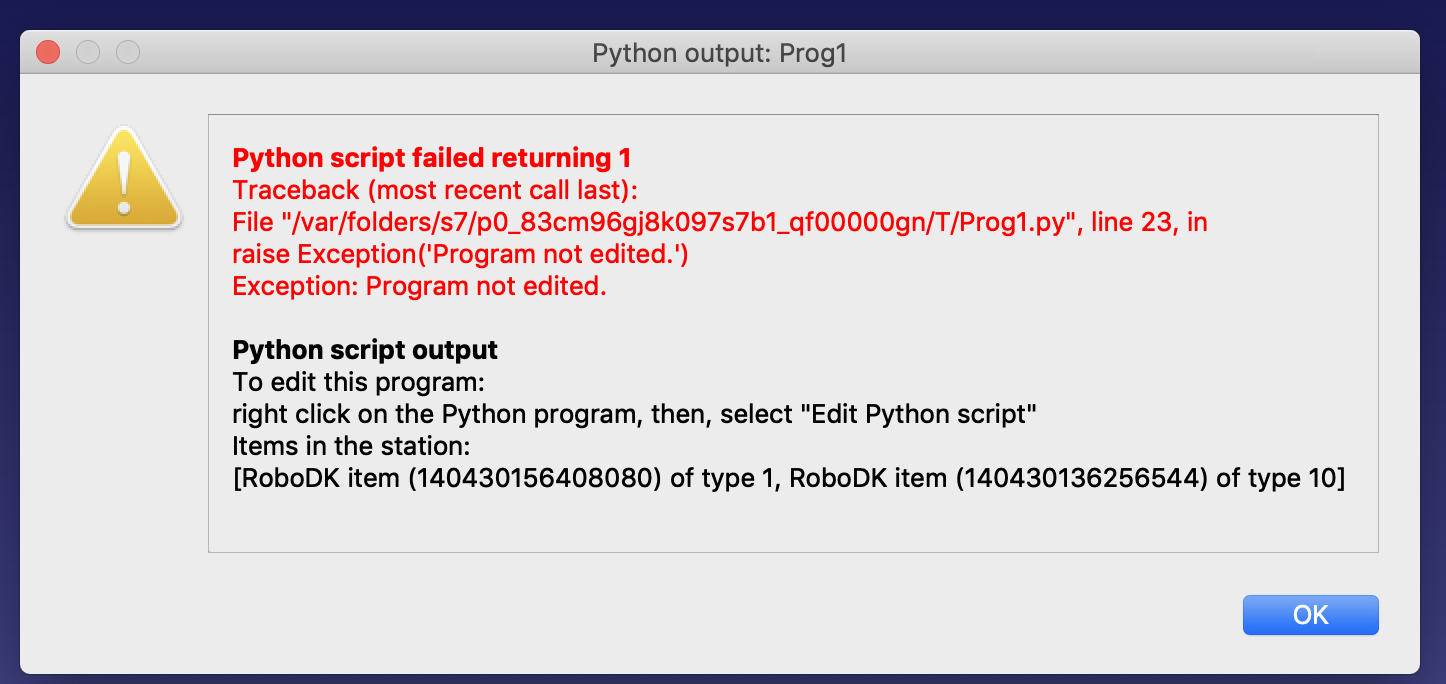Click the "Python output: Prog1" title bar
Image resolution: width=1446 pixels, height=684 pixels.
[x=719, y=53]
